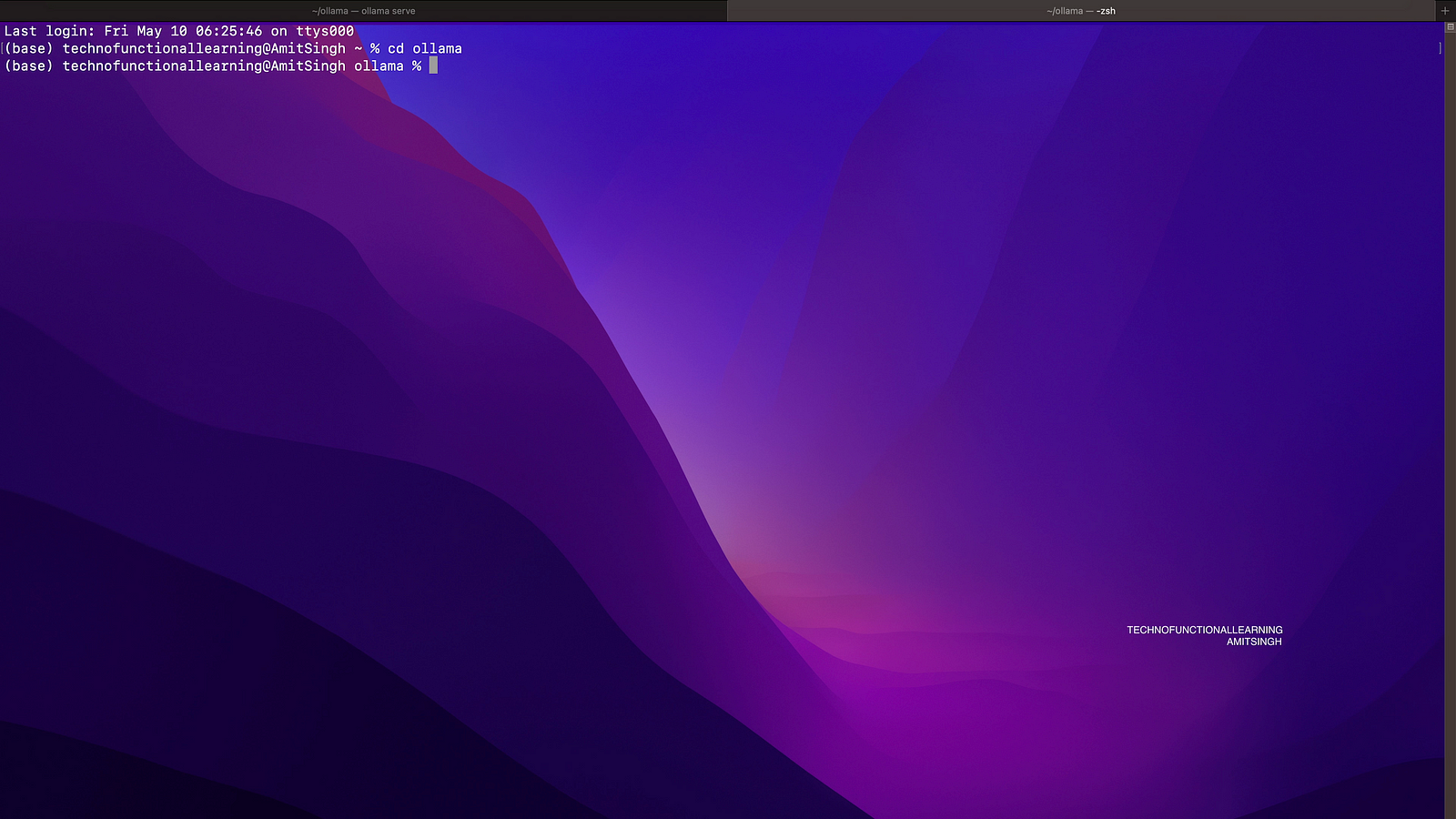Screen dimensions: 1456x819
Task: Click 'ollama' directory name in current prompt
Action: point(379,66)
